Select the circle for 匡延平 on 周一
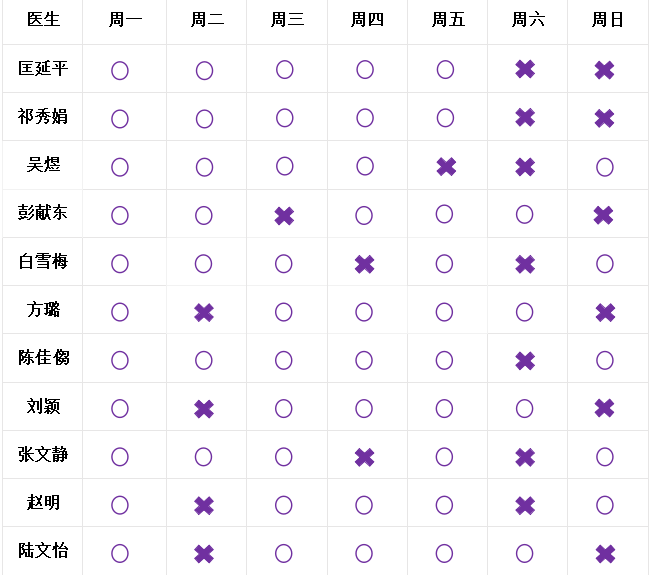 click(120, 70)
